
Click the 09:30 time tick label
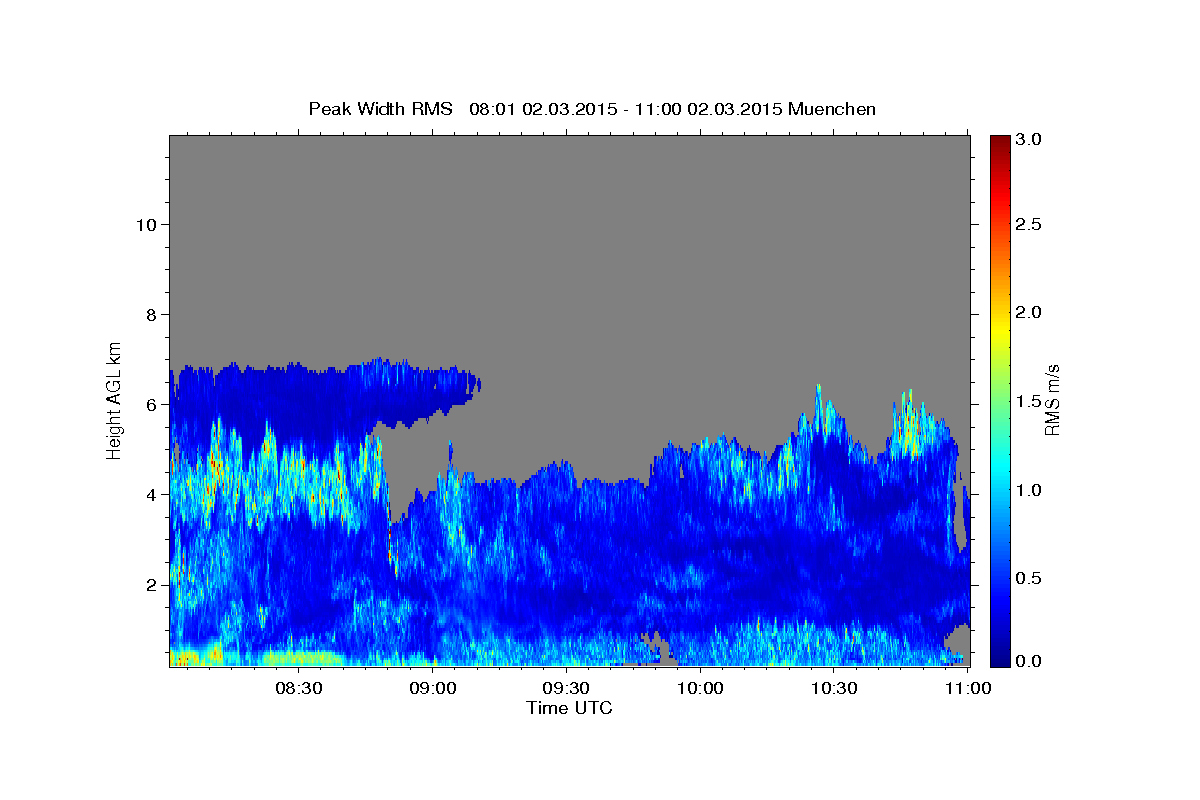click(x=566, y=688)
